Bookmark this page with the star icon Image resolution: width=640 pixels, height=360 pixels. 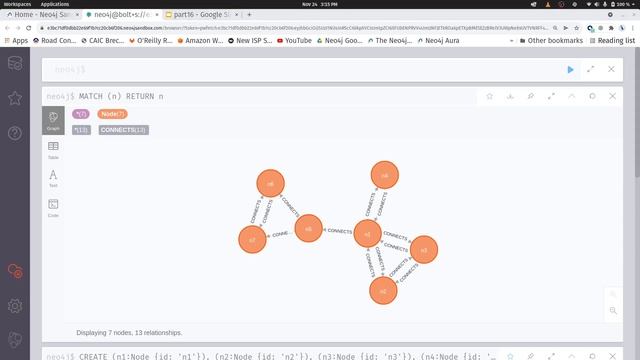pyautogui.click(x=576, y=28)
